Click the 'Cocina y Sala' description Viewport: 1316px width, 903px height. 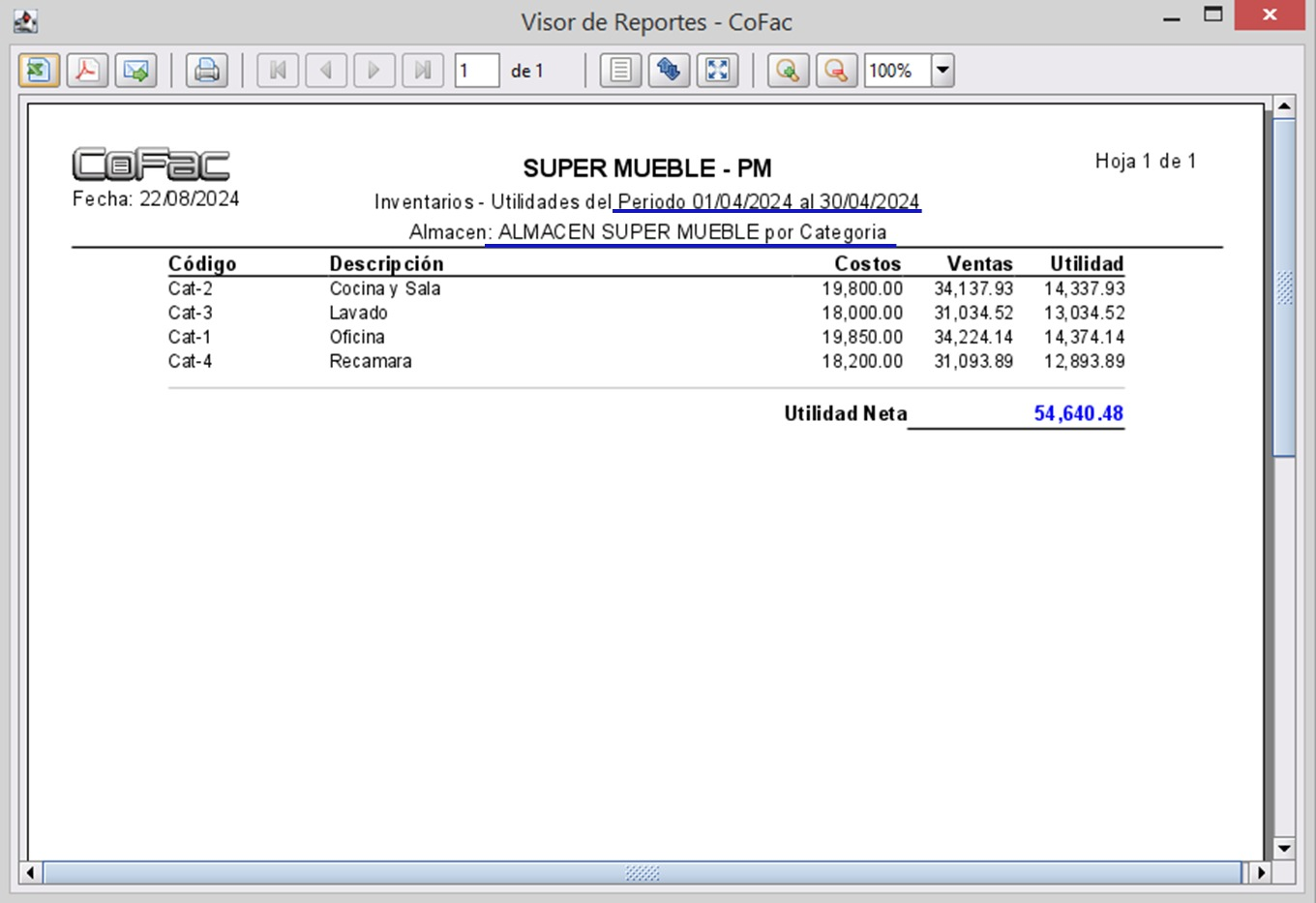point(385,288)
